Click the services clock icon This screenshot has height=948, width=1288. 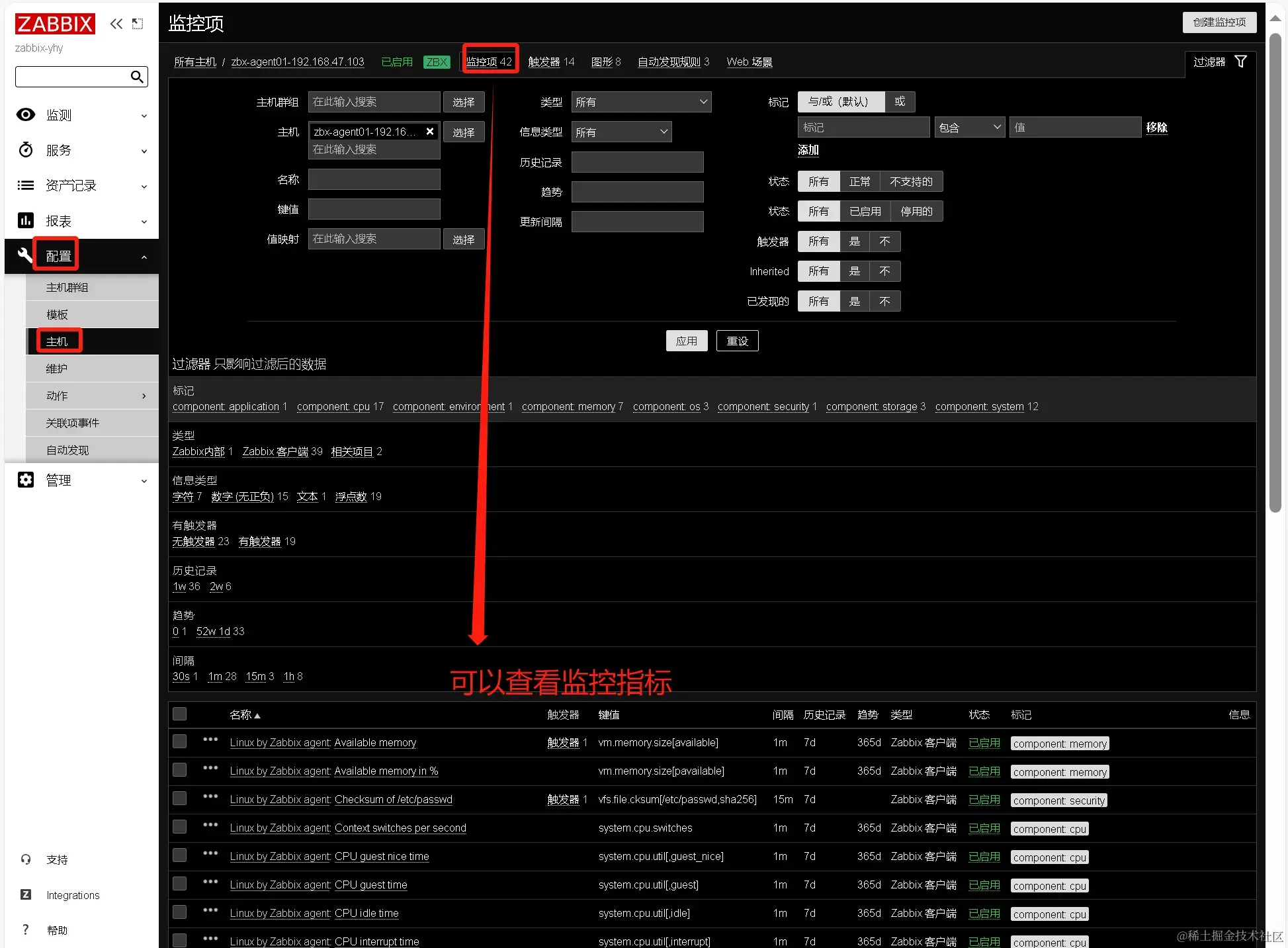tap(26, 150)
